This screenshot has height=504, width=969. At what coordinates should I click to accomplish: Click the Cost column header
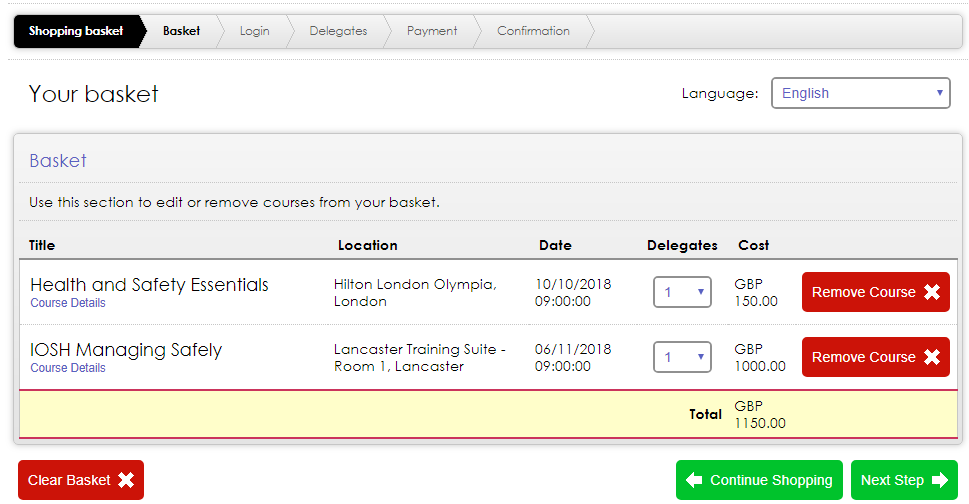coord(753,245)
